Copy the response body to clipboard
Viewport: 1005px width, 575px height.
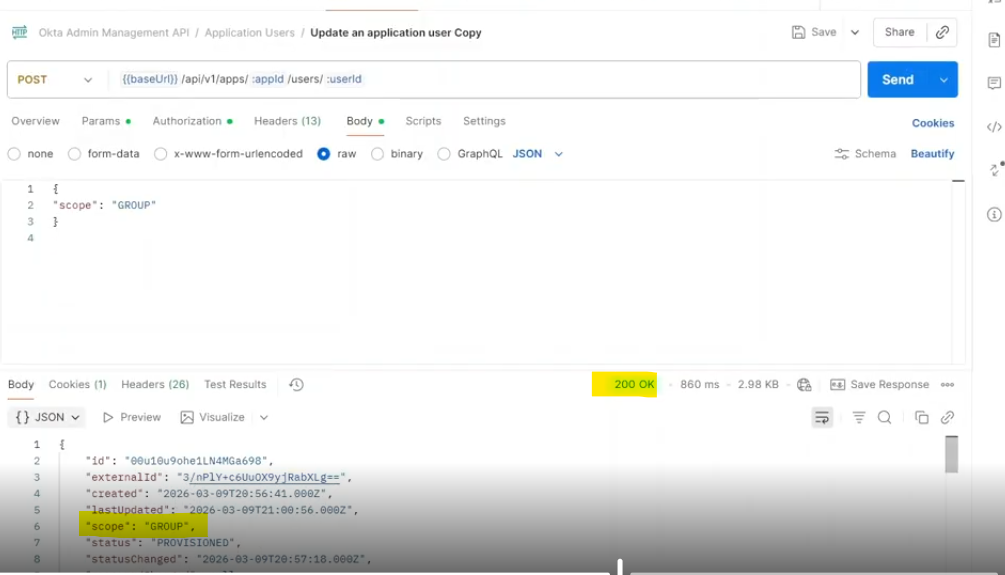921,417
